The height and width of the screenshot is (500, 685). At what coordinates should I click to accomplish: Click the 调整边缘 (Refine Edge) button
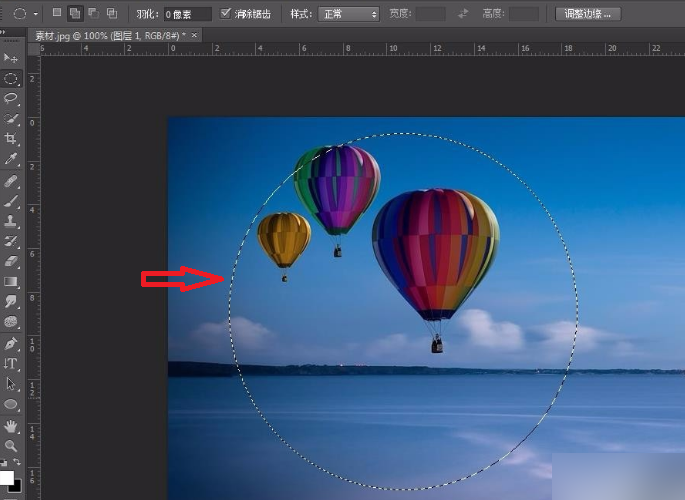(x=589, y=14)
